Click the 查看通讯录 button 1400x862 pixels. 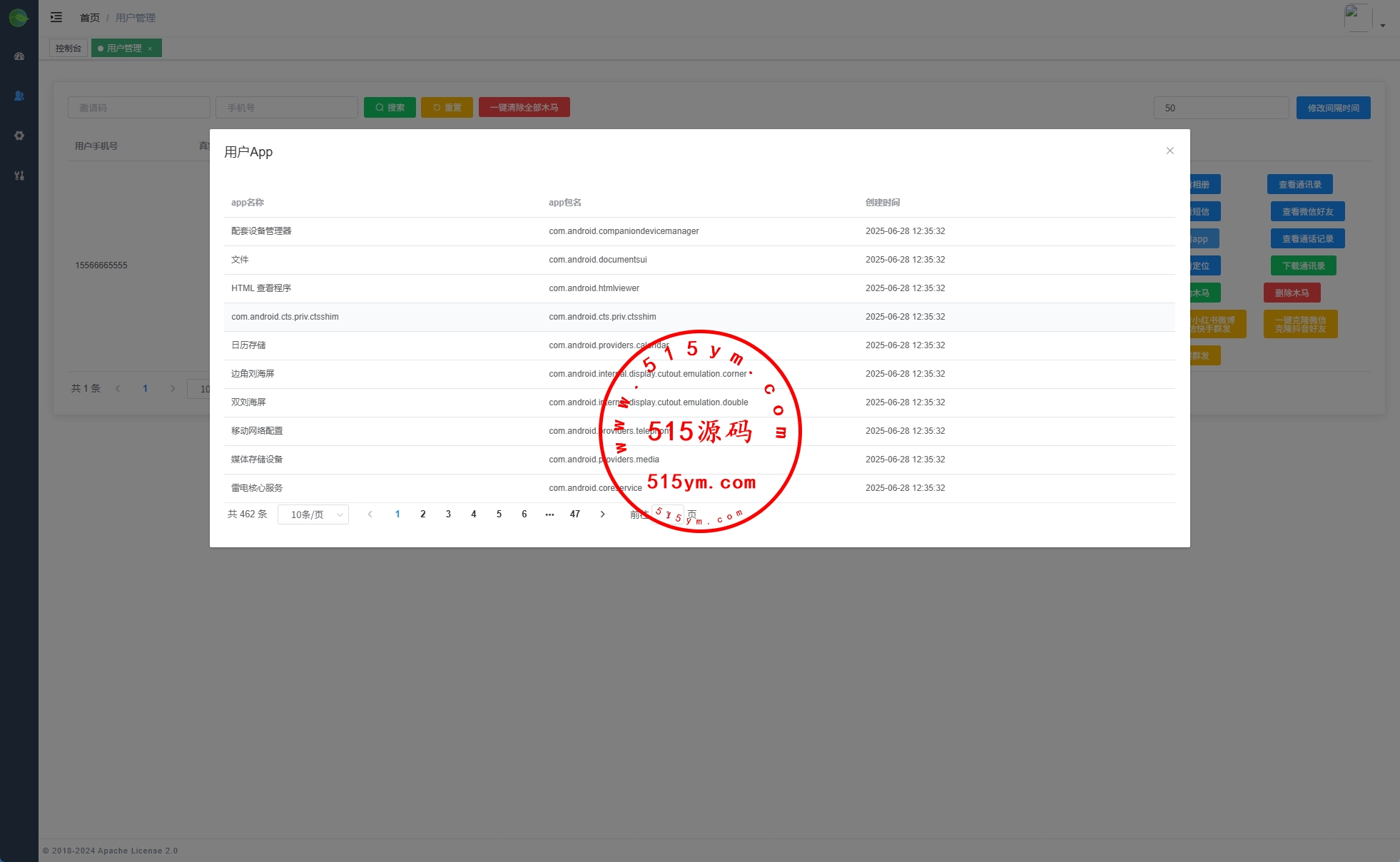pyautogui.click(x=1299, y=185)
